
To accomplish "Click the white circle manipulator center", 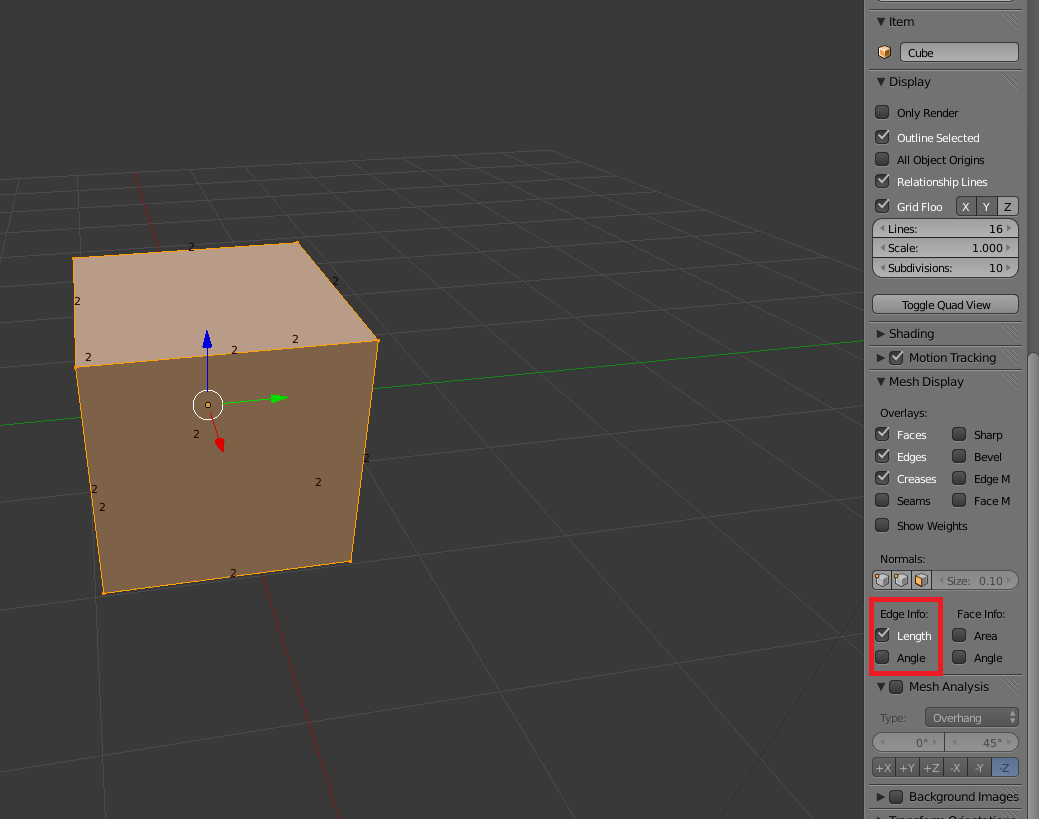I will tap(207, 405).
